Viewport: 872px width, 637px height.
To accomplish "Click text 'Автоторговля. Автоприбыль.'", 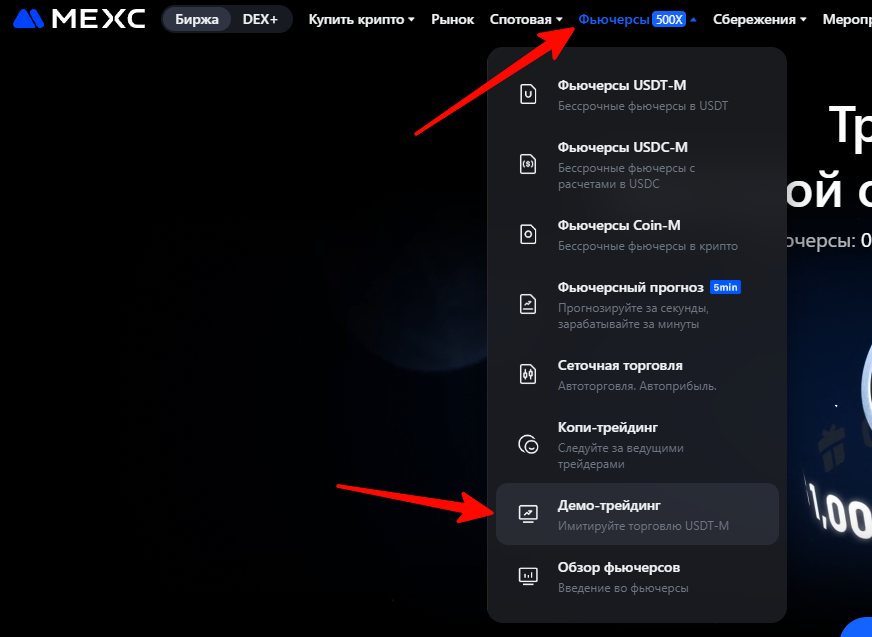I will 637,386.
